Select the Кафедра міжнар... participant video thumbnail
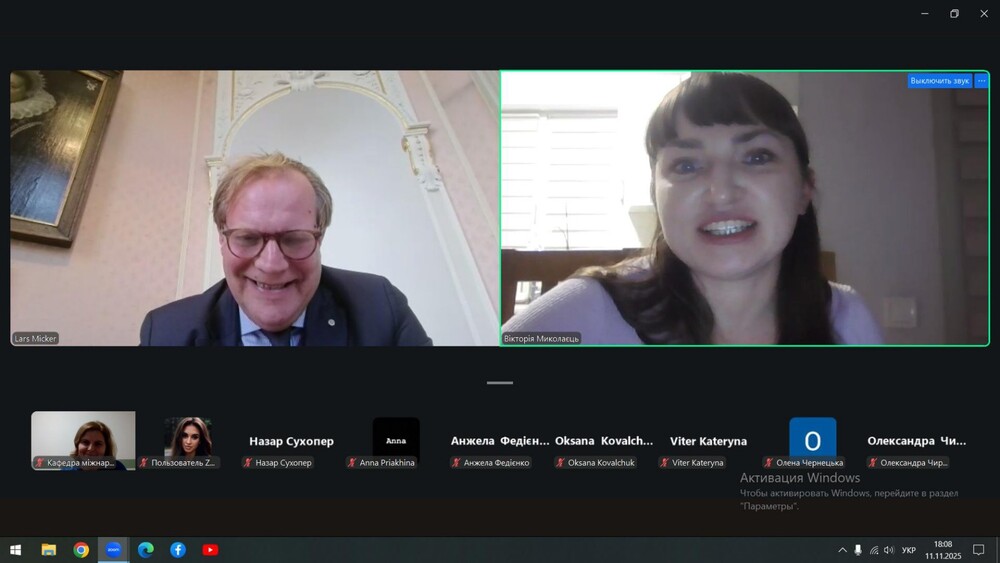1000x563 pixels. click(x=83, y=440)
